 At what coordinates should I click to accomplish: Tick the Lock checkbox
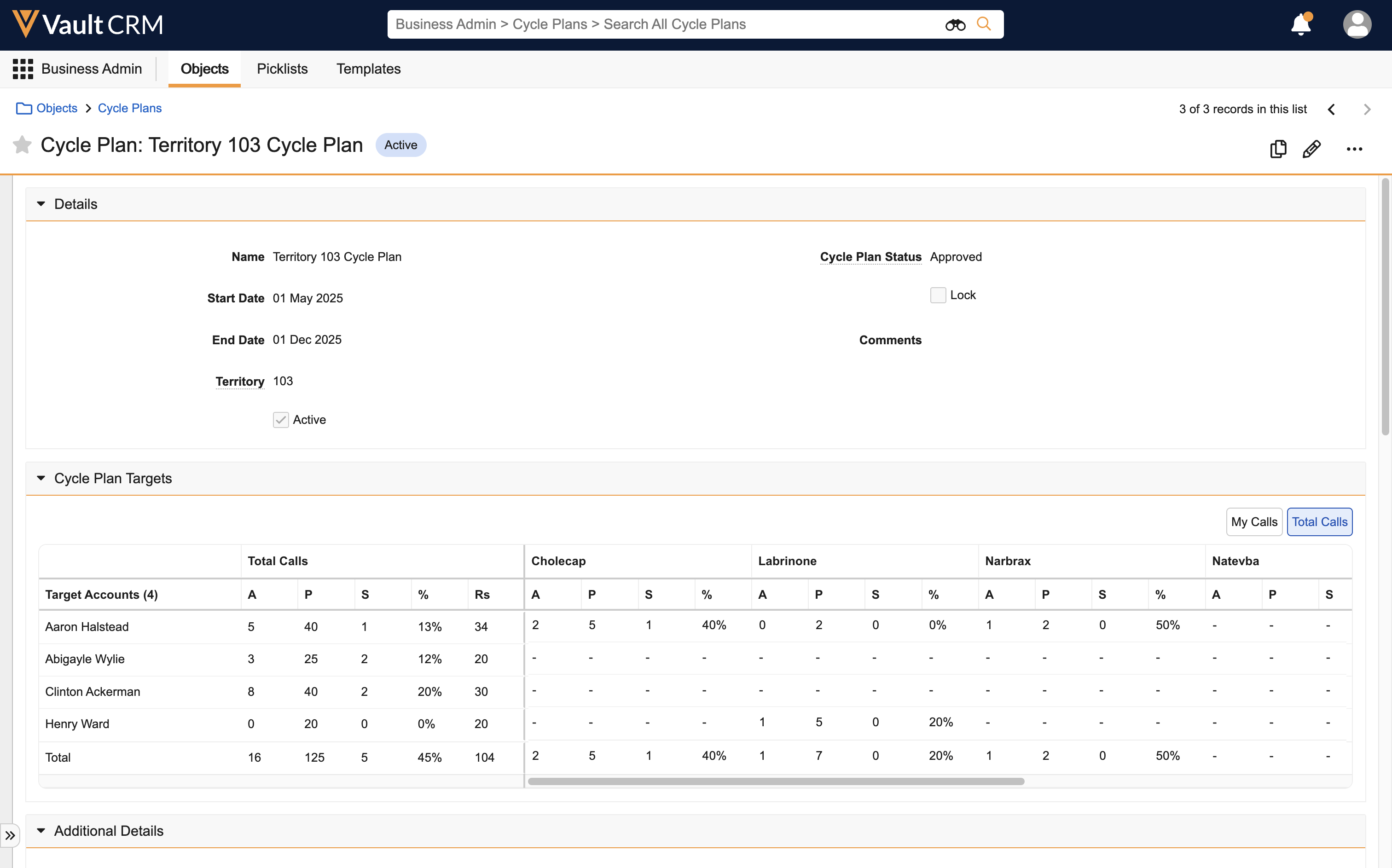coord(938,295)
